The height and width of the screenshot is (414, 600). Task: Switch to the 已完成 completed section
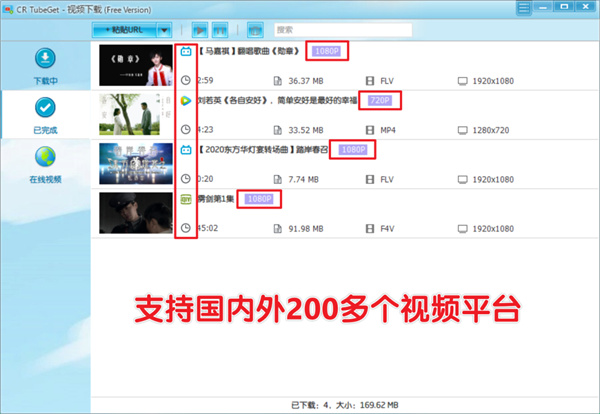point(45,115)
